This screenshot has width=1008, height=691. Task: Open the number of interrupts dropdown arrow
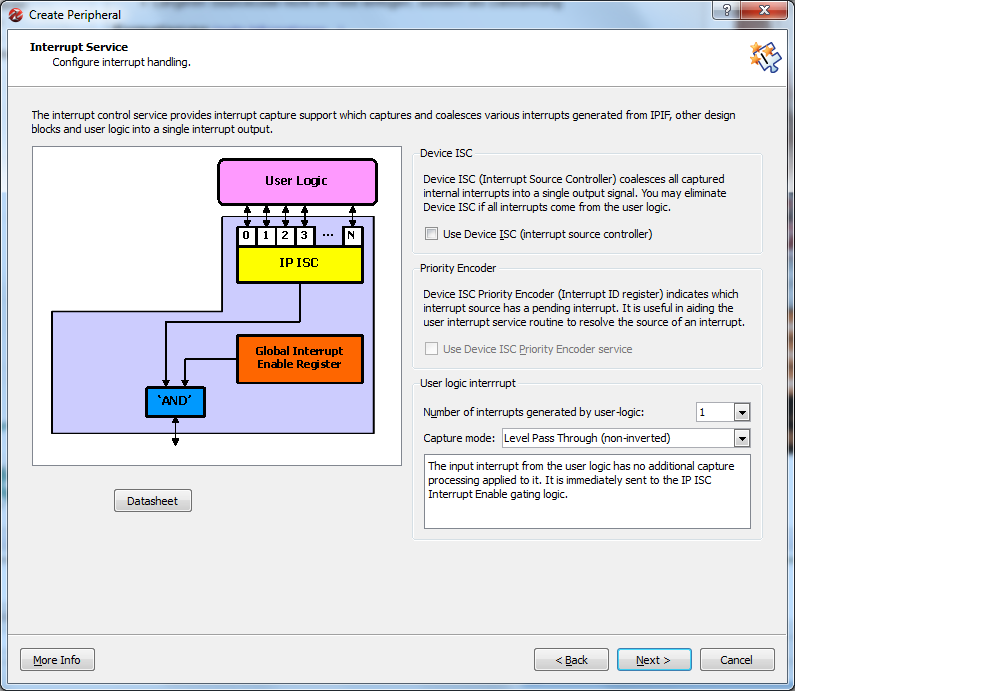742,412
